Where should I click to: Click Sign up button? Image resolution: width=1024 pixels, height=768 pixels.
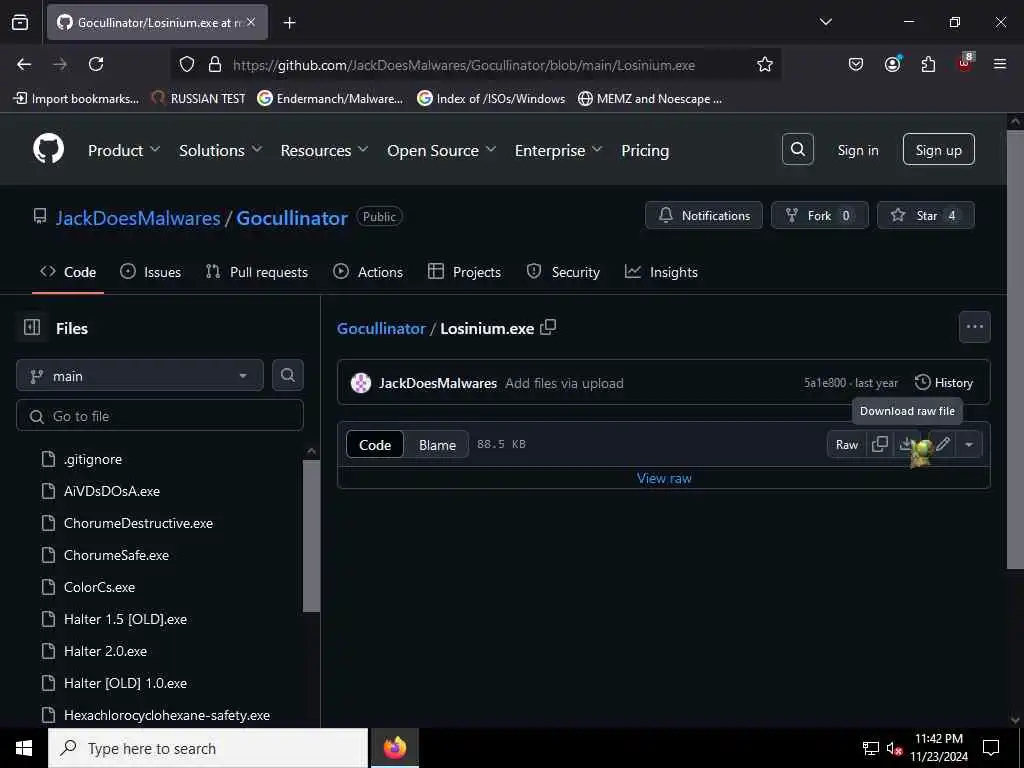tap(938, 150)
